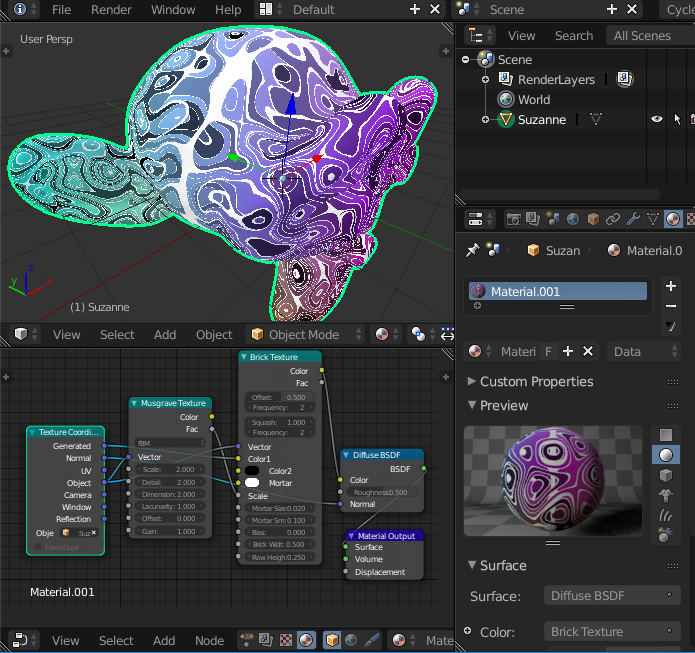Click the Mortar white swatch in Brick Texture node

252,482
